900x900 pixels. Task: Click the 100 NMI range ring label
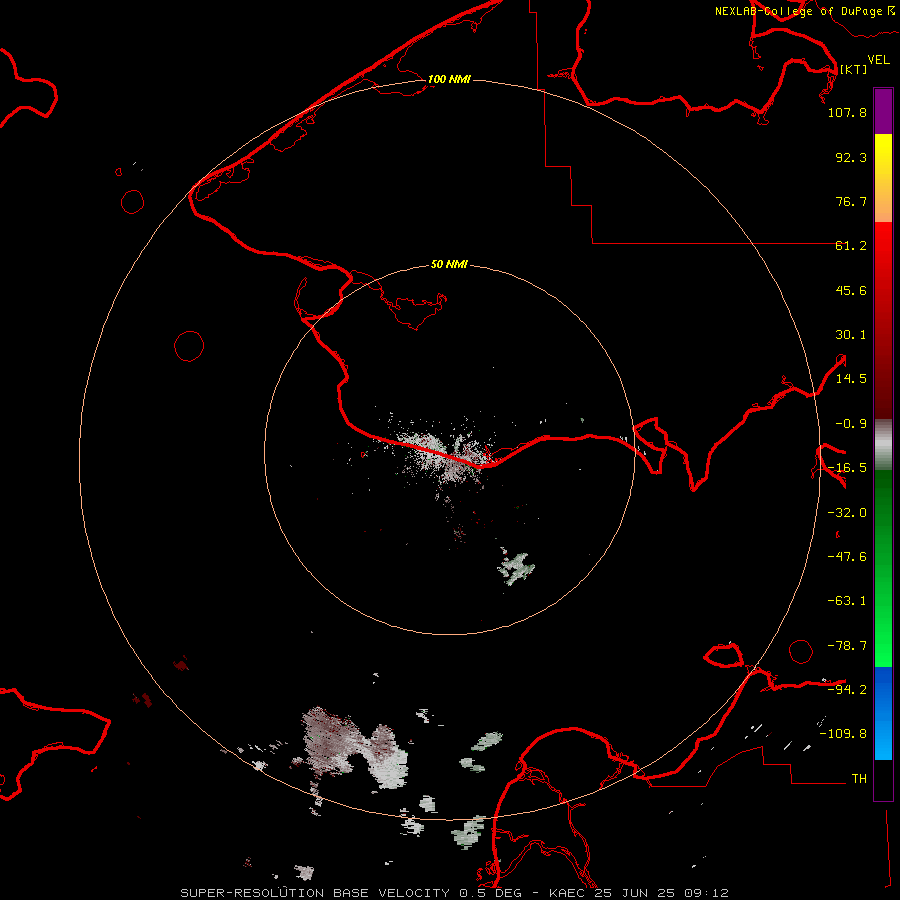449,79
